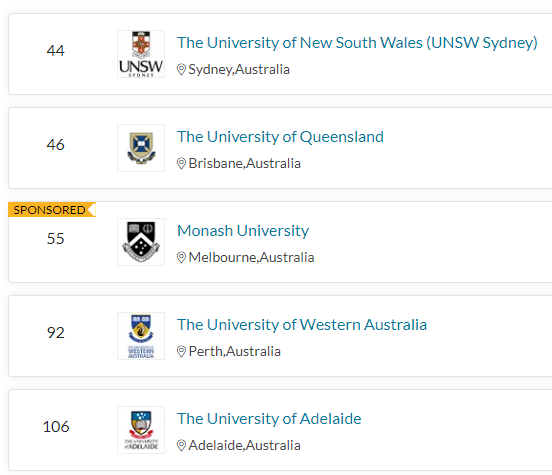Click the Monash University shield logo
The height and width of the screenshot is (475, 552).
141,242
